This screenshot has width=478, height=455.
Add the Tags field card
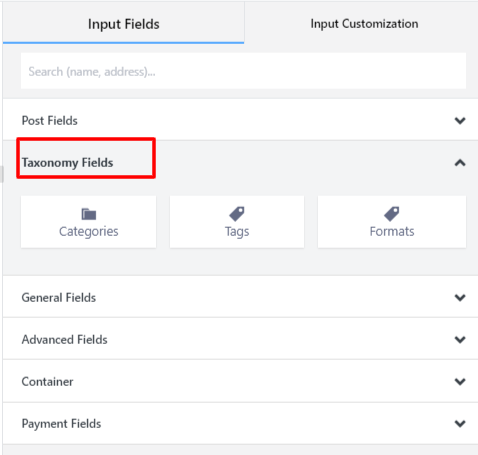click(237, 222)
